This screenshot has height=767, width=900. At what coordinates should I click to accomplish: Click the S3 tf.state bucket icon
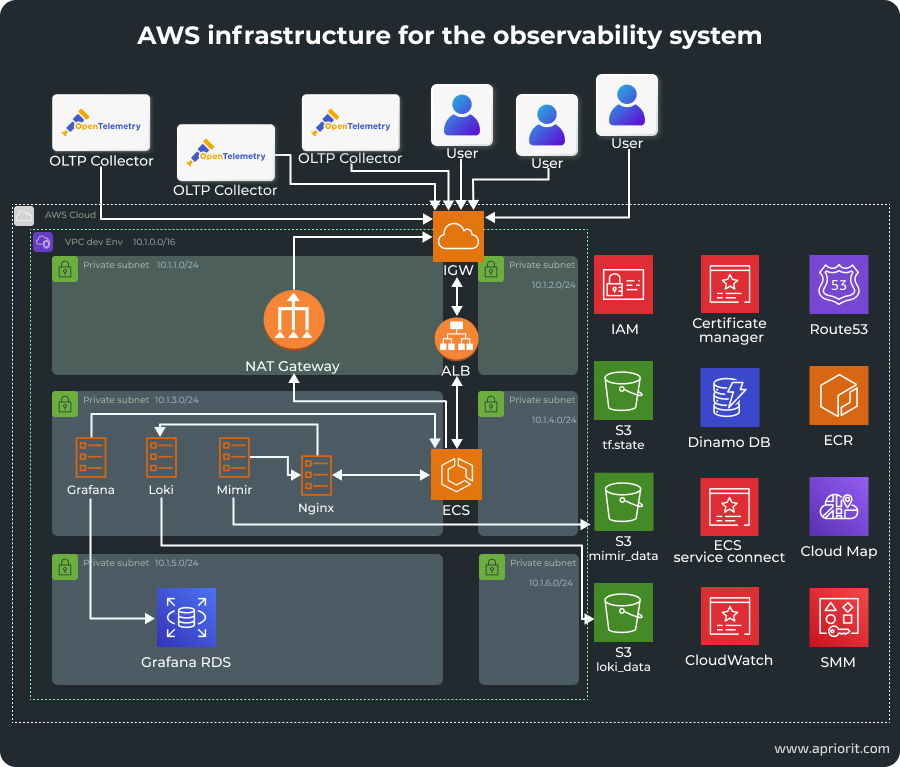(623, 390)
